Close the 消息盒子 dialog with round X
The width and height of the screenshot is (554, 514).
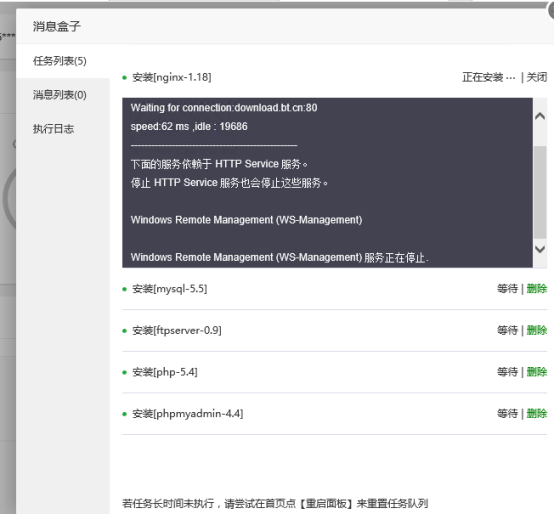(x=550, y=10)
